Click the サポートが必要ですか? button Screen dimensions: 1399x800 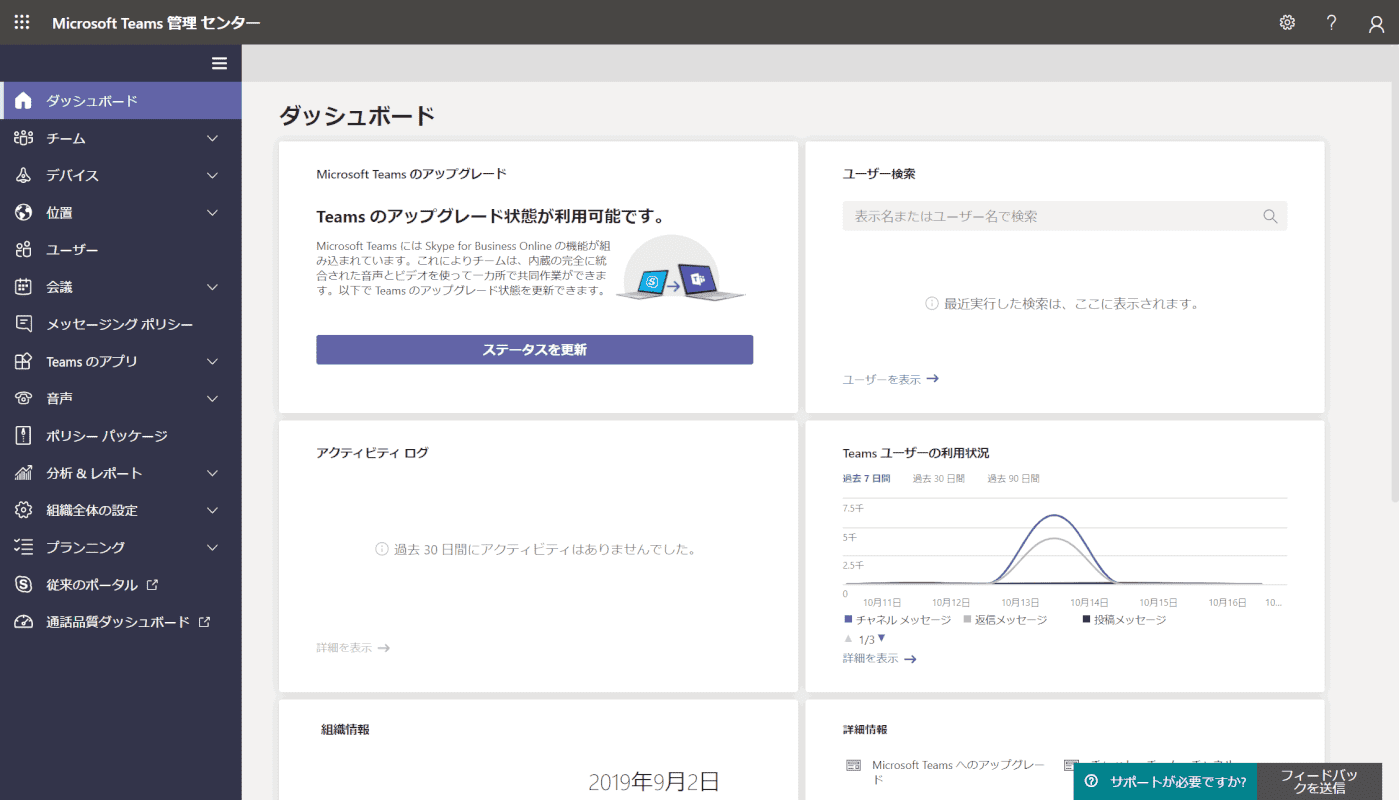click(x=1166, y=782)
